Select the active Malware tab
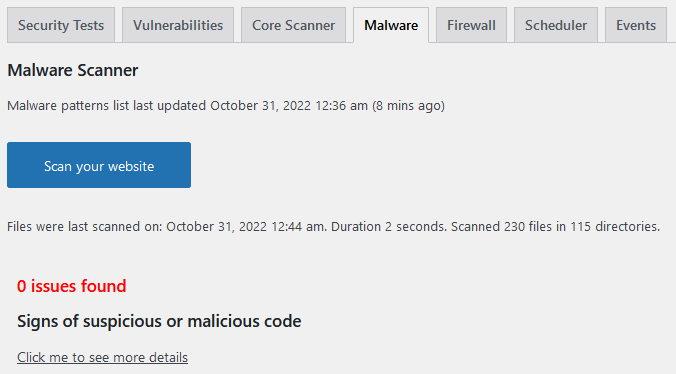Viewport: 676px width, 374px height. (391, 25)
